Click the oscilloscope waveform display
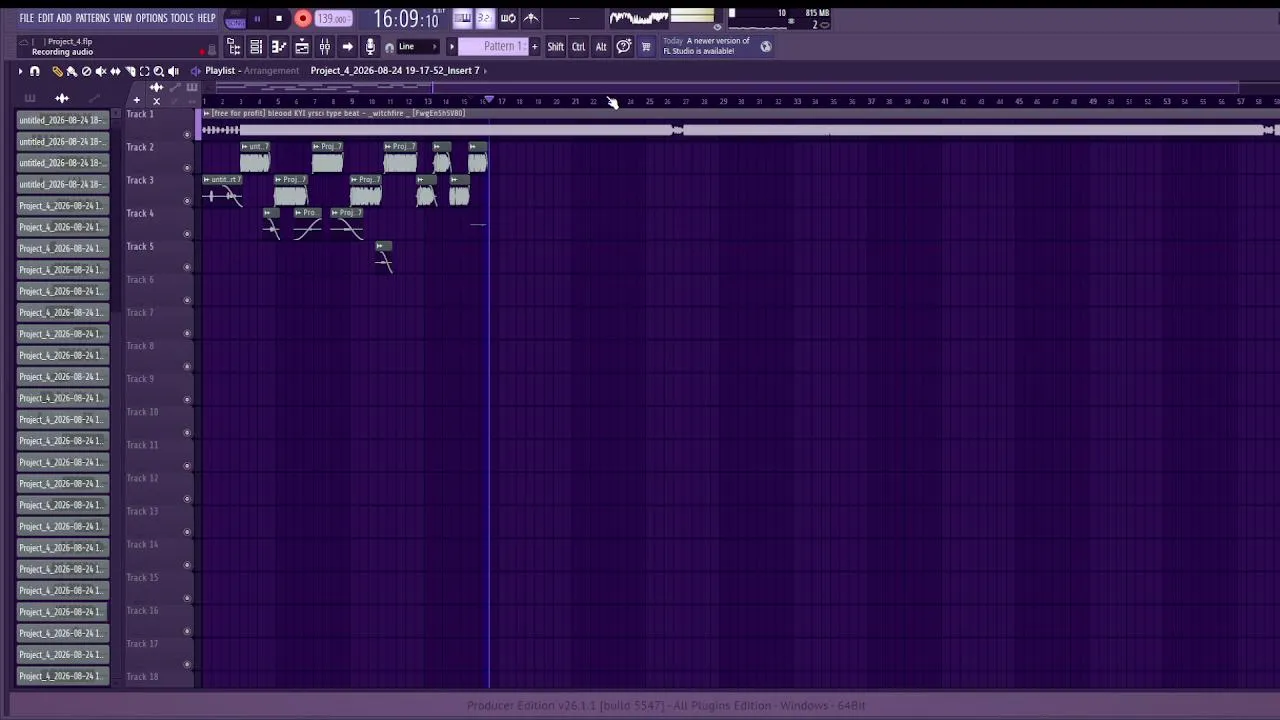 pyautogui.click(x=640, y=17)
